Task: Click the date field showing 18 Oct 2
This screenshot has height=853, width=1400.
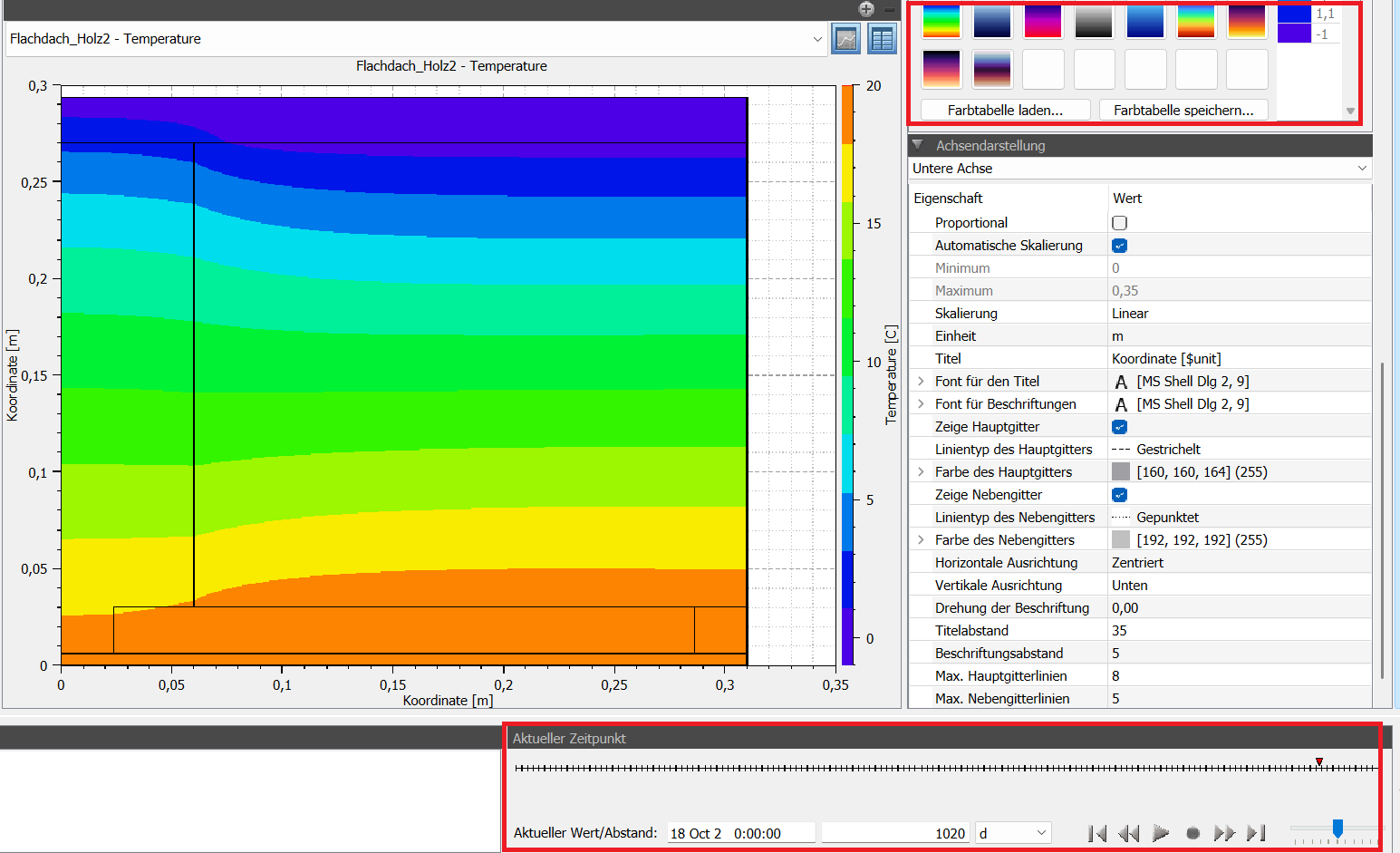Action: [741, 833]
